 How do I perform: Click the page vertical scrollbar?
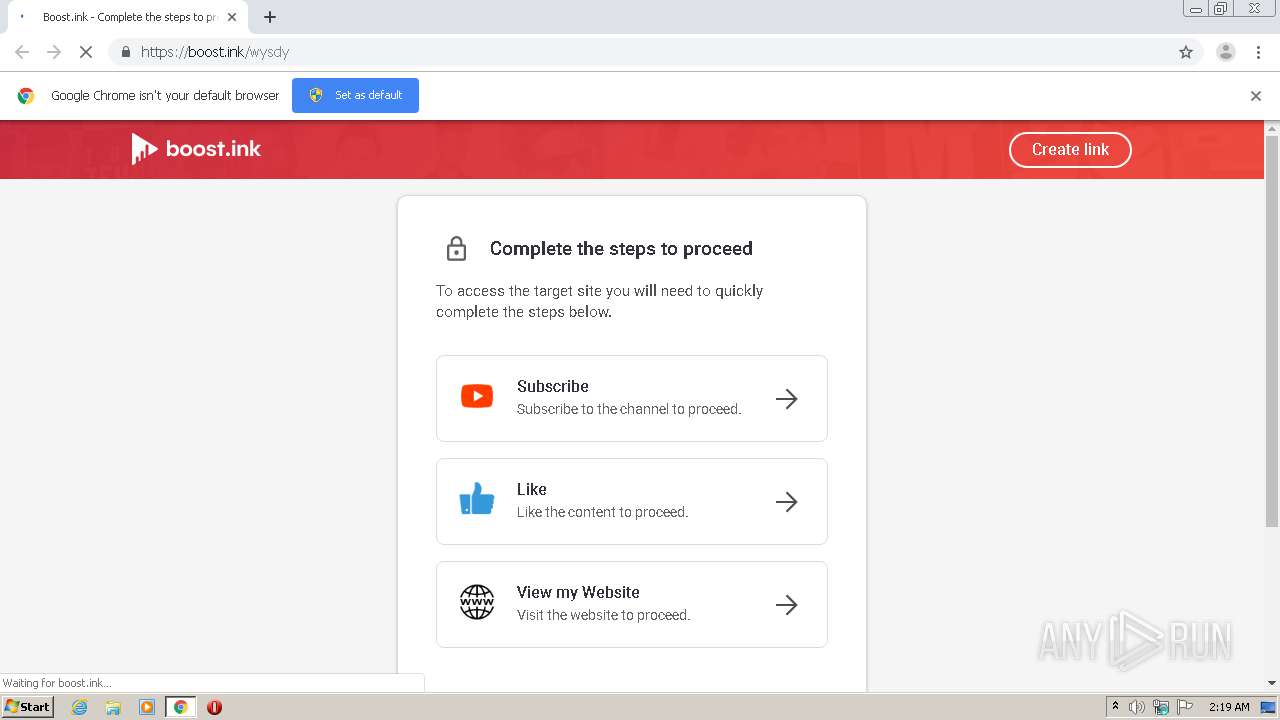click(1272, 330)
